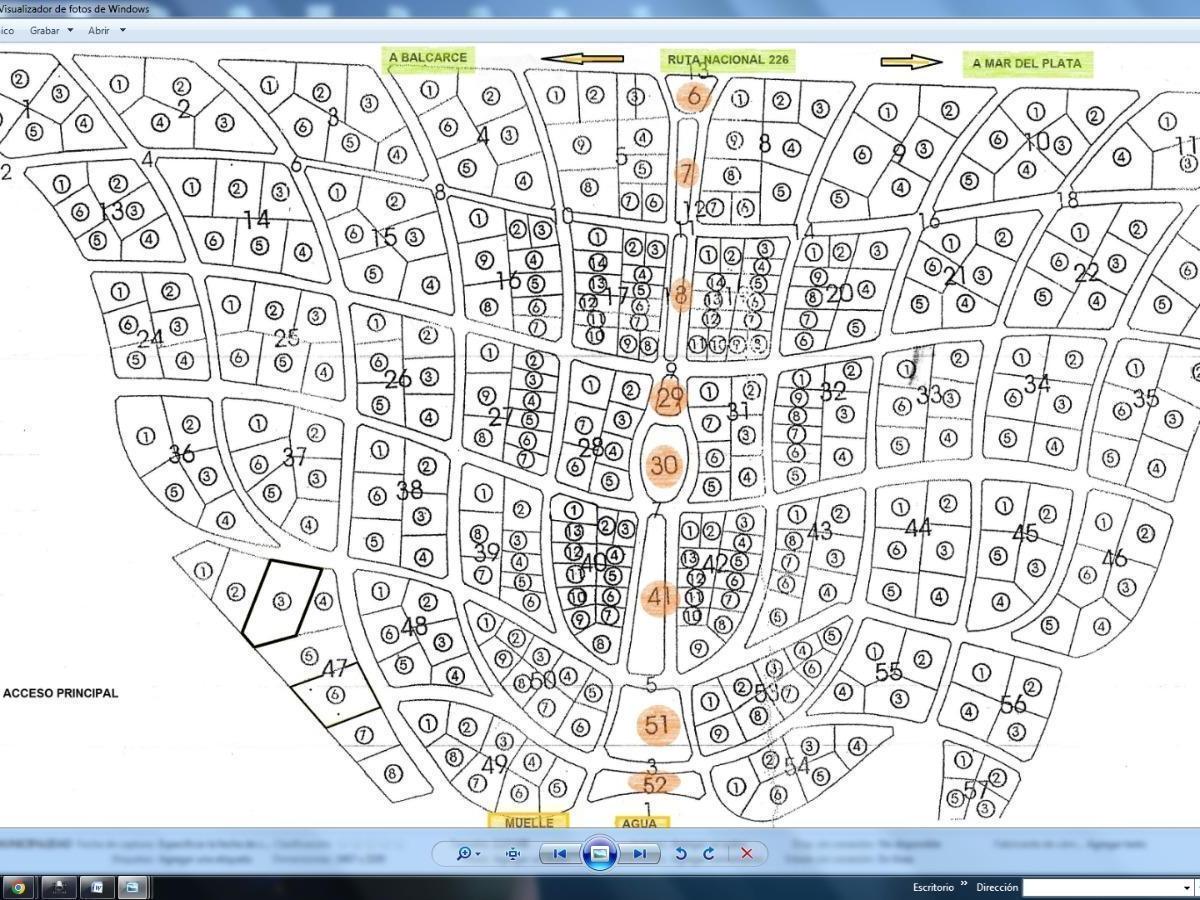Click the zoom magnifier icon
1200x900 pixels.
(x=463, y=853)
